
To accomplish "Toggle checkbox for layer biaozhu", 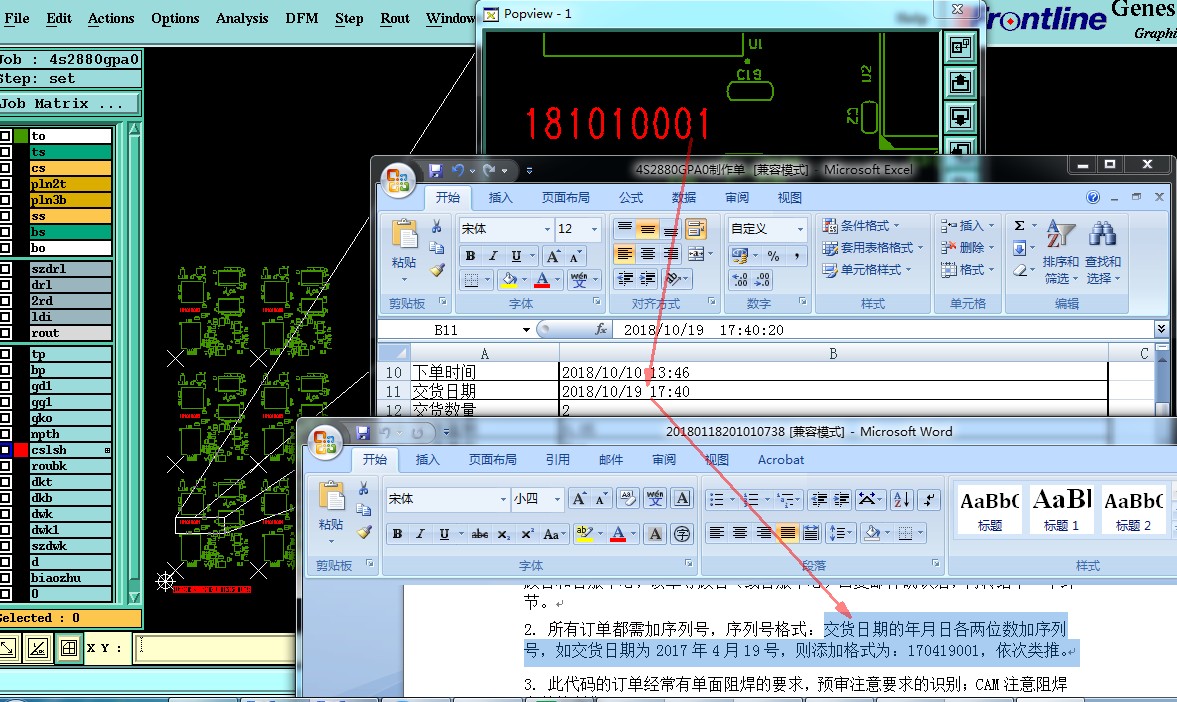I will tap(5, 577).
